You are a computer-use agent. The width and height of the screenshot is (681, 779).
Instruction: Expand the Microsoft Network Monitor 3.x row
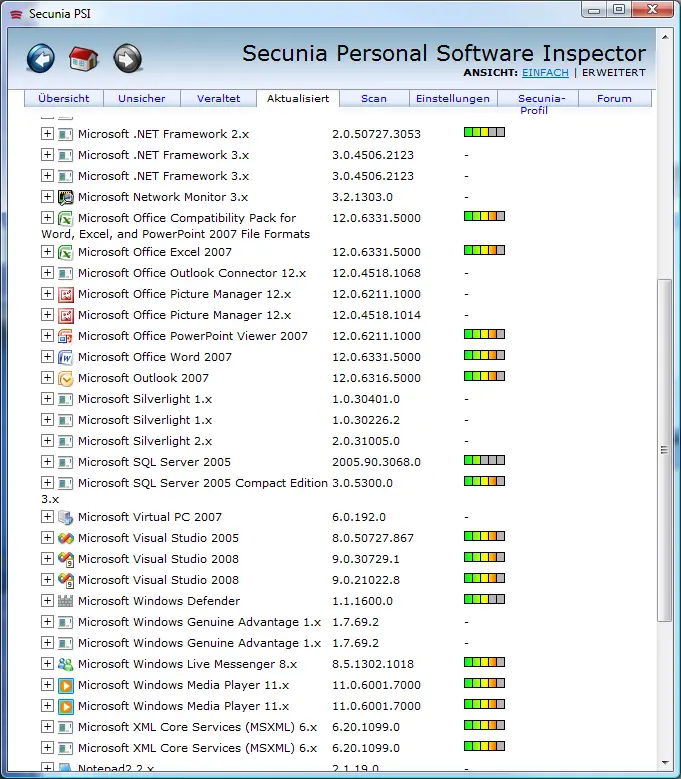(47, 197)
